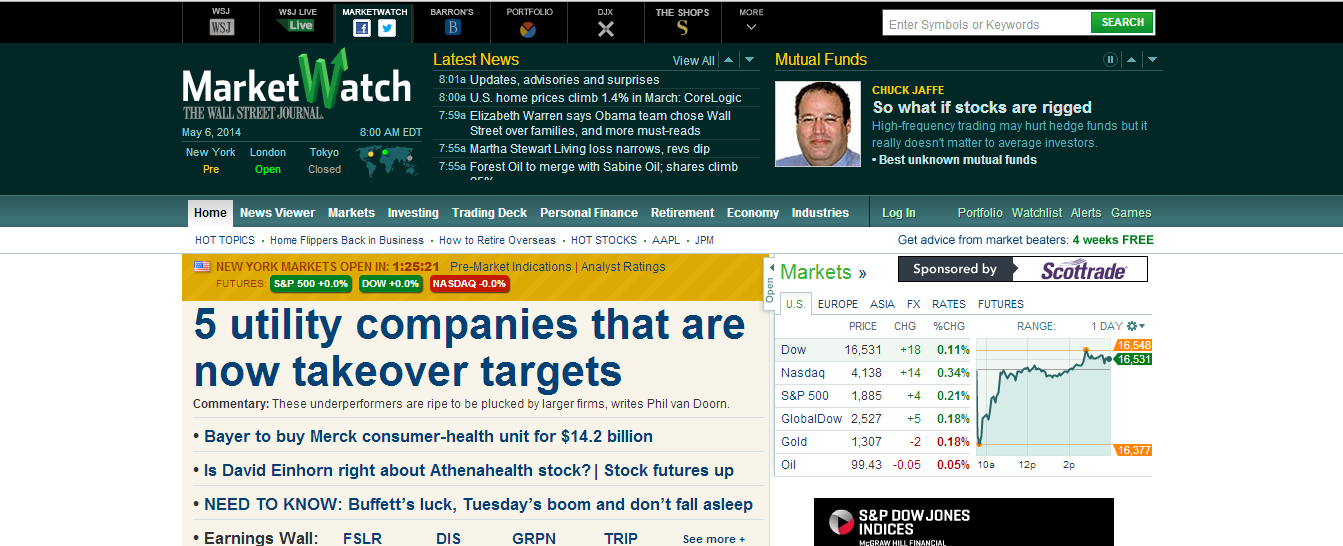Expand the MORE dropdown in top bar
The height and width of the screenshot is (546, 1343).
coord(751,20)
